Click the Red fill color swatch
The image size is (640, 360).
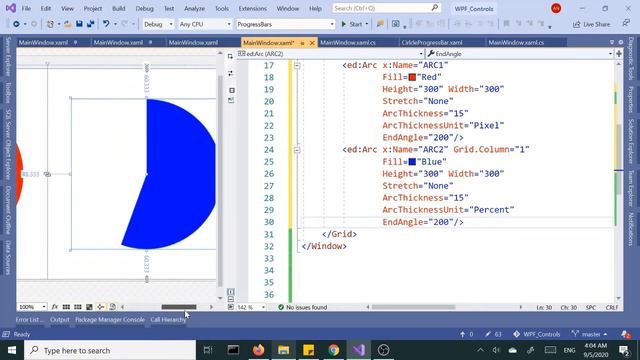point(412,77)
